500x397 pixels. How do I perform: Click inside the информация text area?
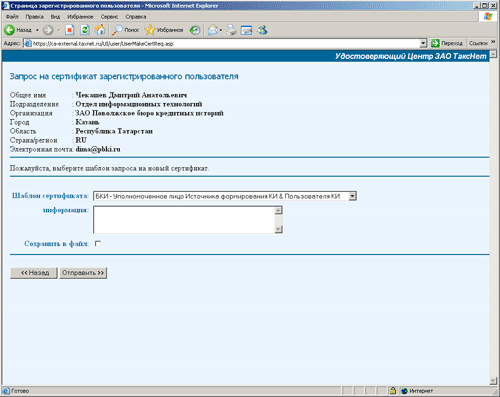184,219
